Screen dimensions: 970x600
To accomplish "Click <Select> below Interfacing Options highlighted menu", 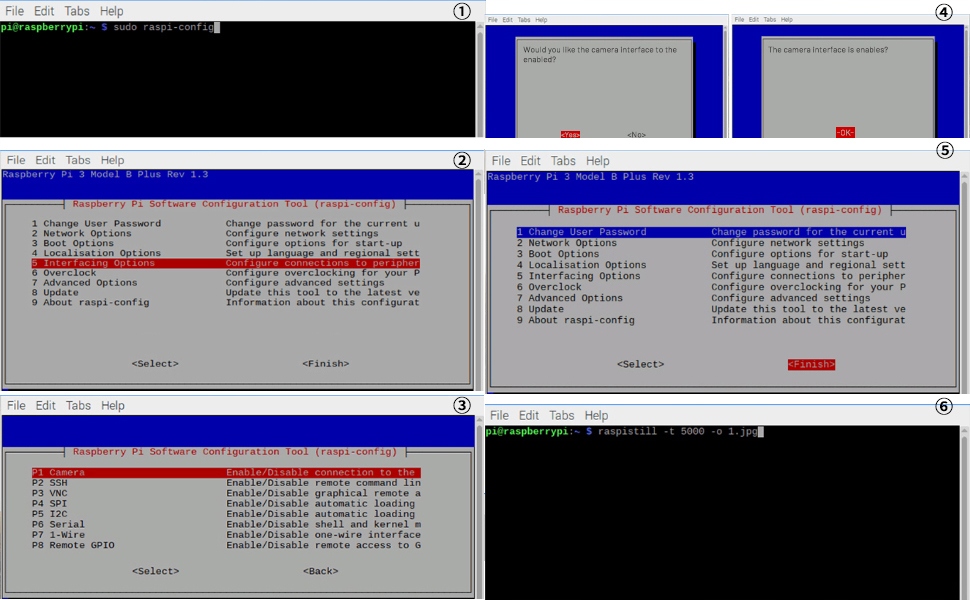I will click(155, 364).
